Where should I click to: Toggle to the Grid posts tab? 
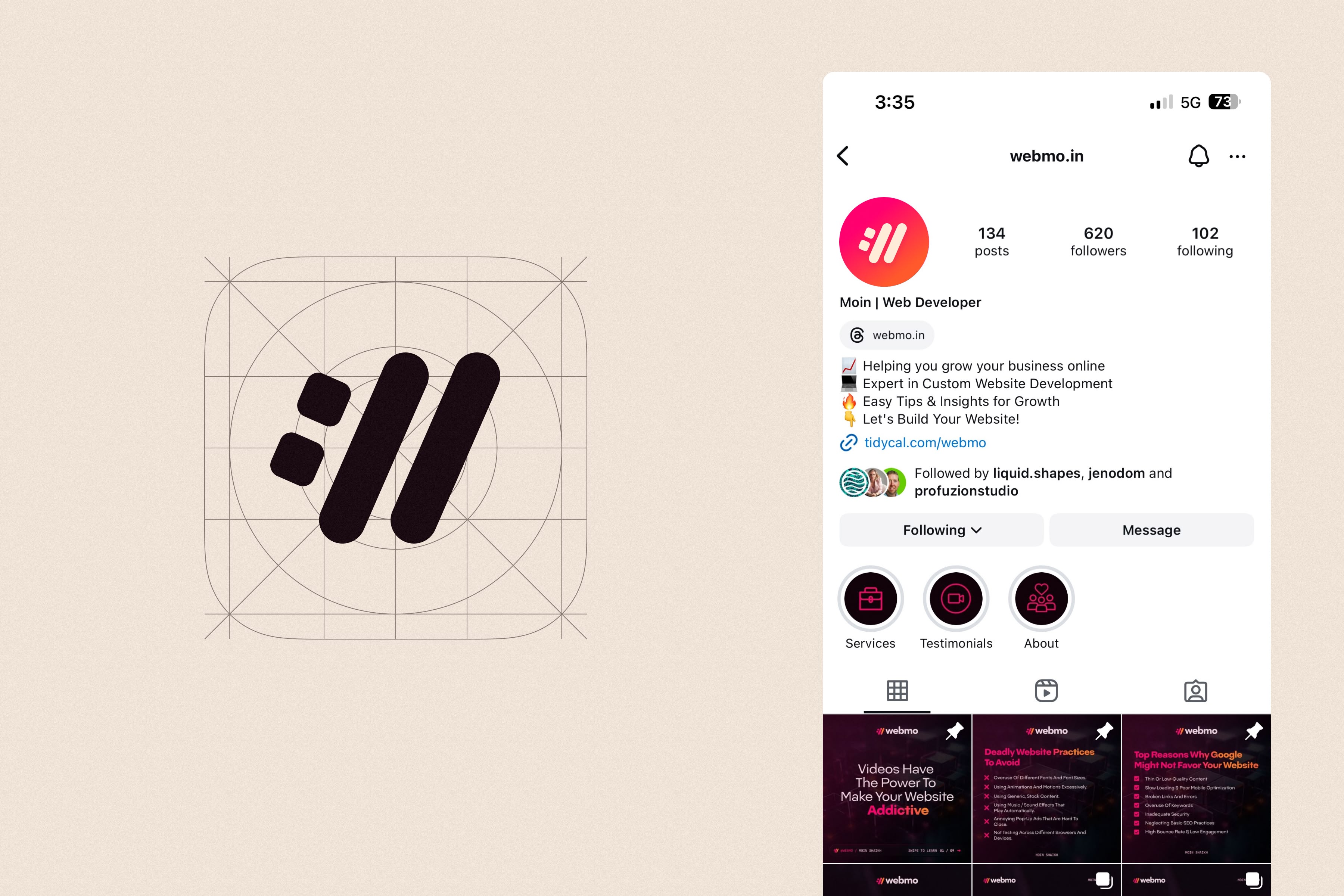coord(897,691)
